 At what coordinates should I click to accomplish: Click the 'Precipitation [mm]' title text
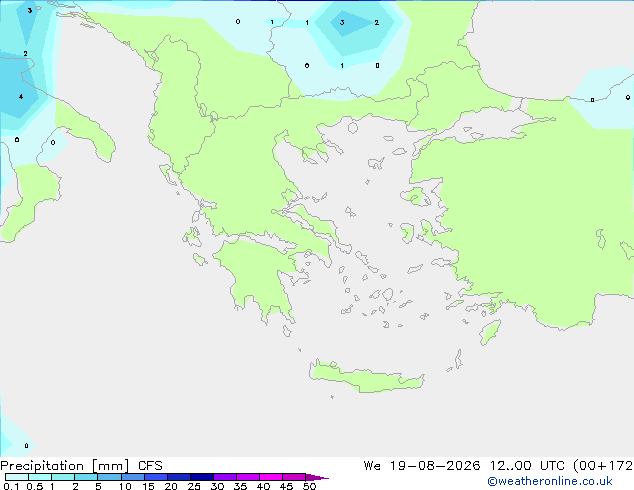click(65, 466)
